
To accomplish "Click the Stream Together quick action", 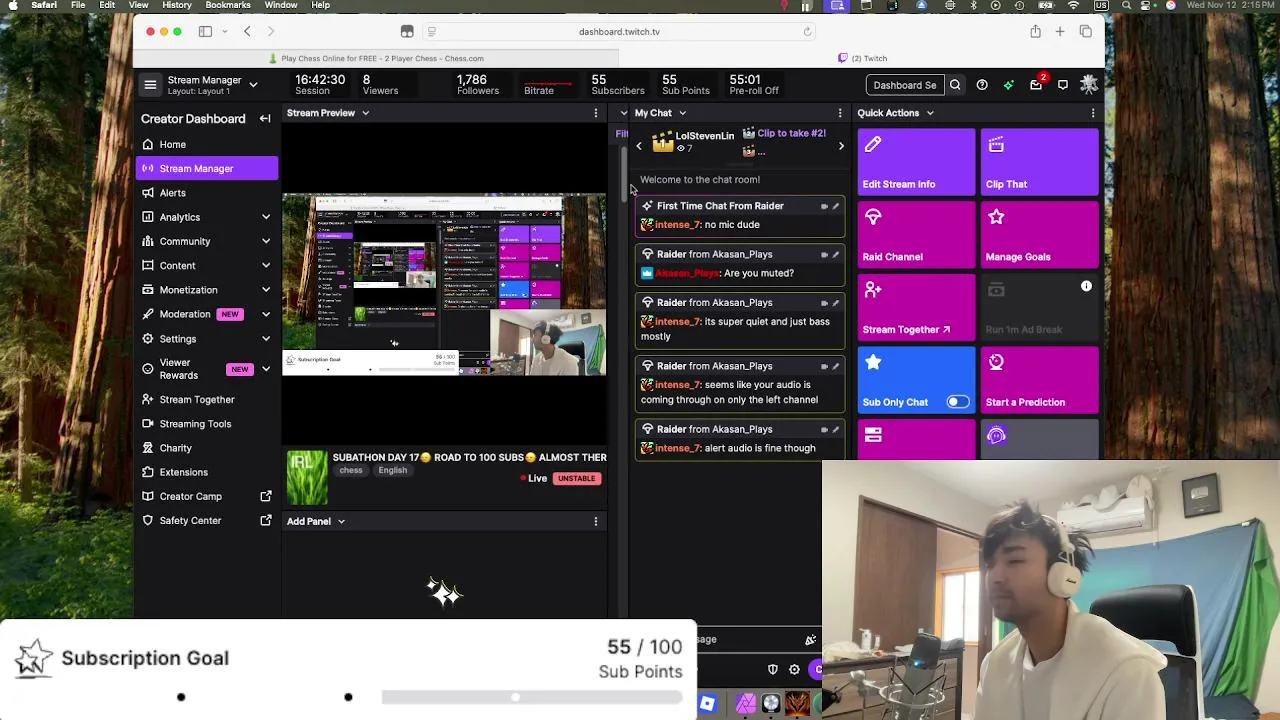I will coord(916,308).
